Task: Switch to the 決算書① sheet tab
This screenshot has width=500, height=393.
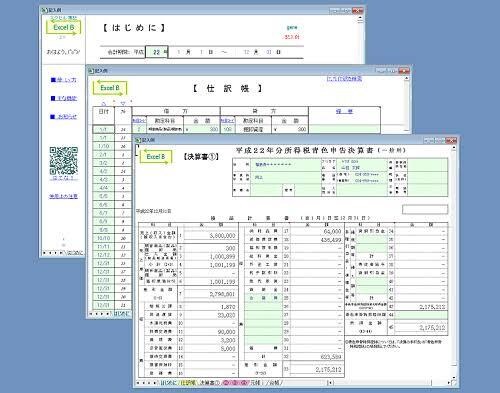Action: 210,383
